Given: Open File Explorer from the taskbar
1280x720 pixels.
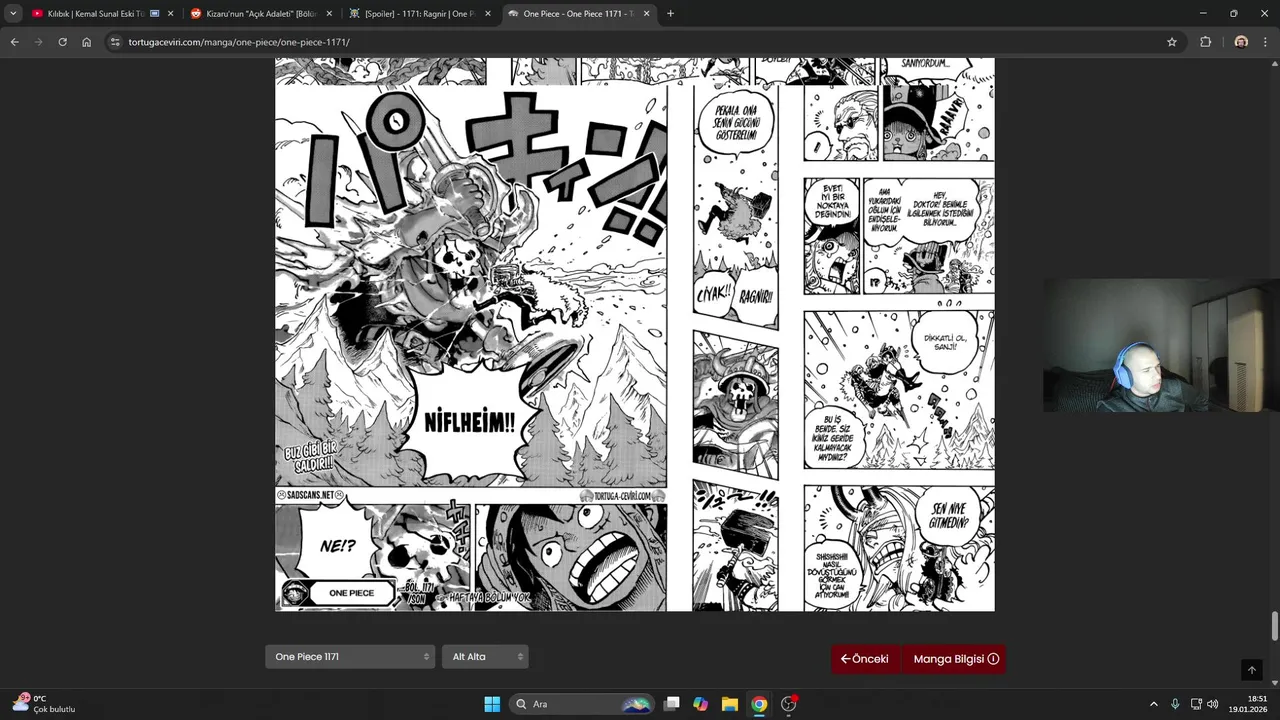Looking at the screenshot, I should click(x=730, y=704).
